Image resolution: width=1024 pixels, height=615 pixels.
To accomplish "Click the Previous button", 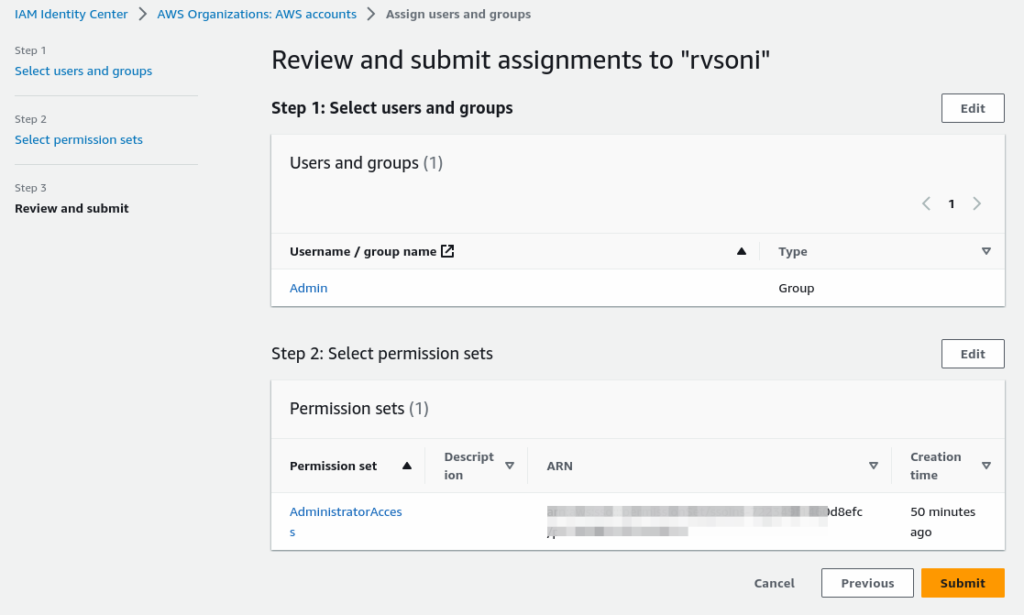I will 866,583.
